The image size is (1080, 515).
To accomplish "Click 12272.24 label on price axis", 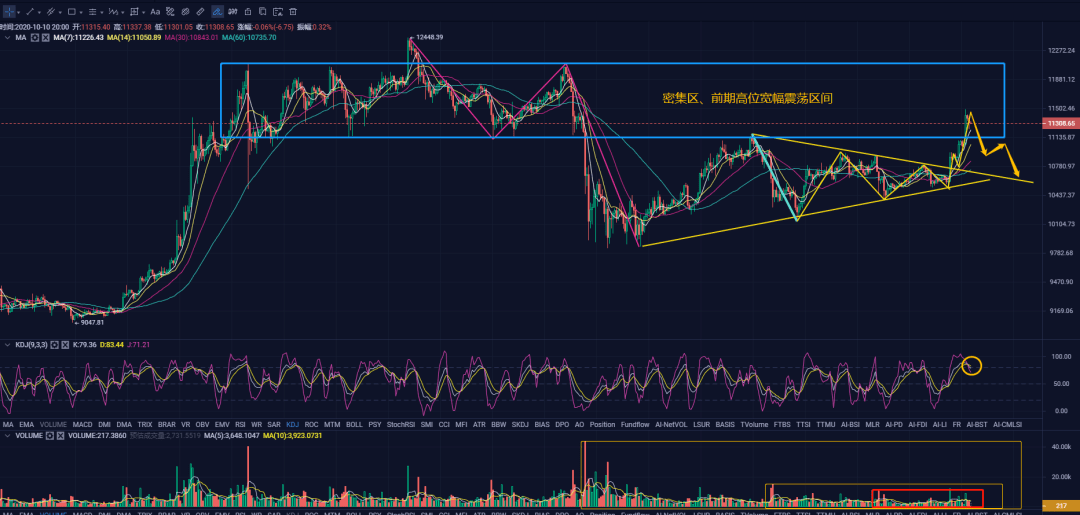I will pos(1061,51).
